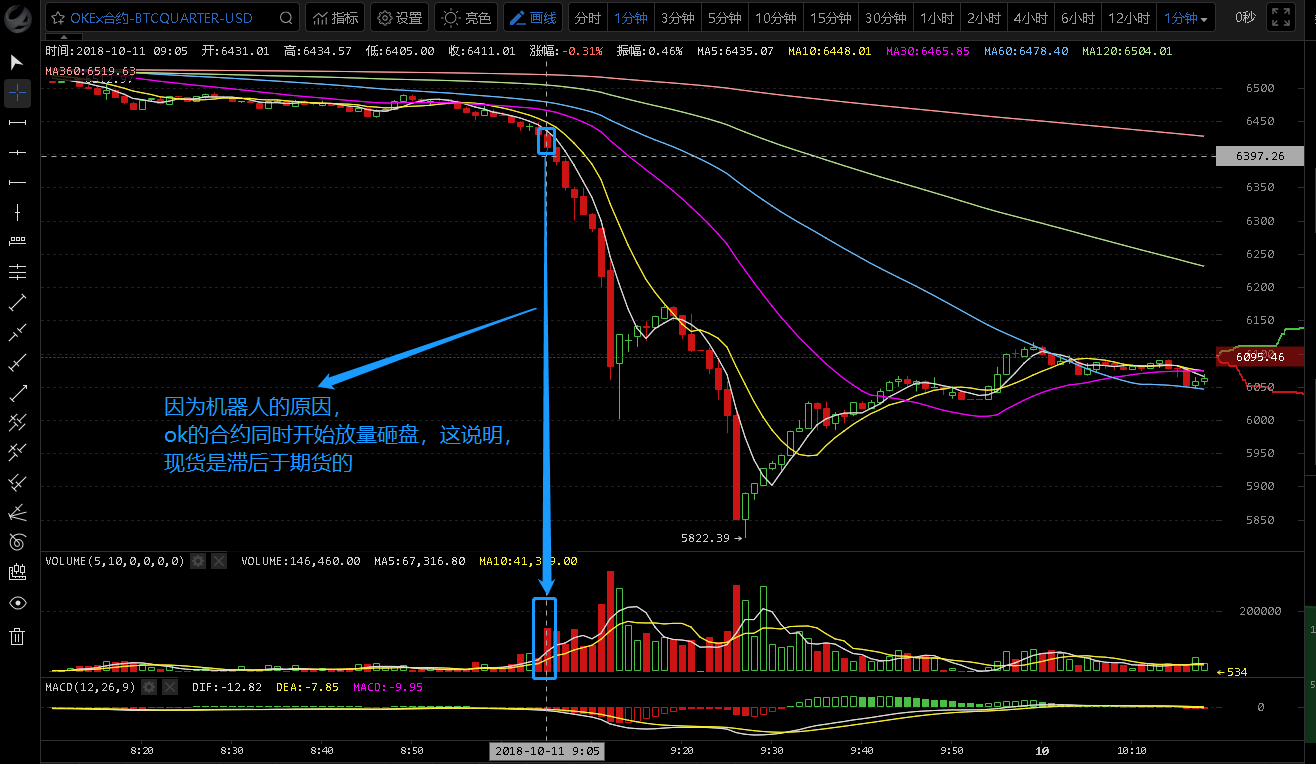
Task: Click the MA30:6465.85 legend value
Action: tap(927, 50)
